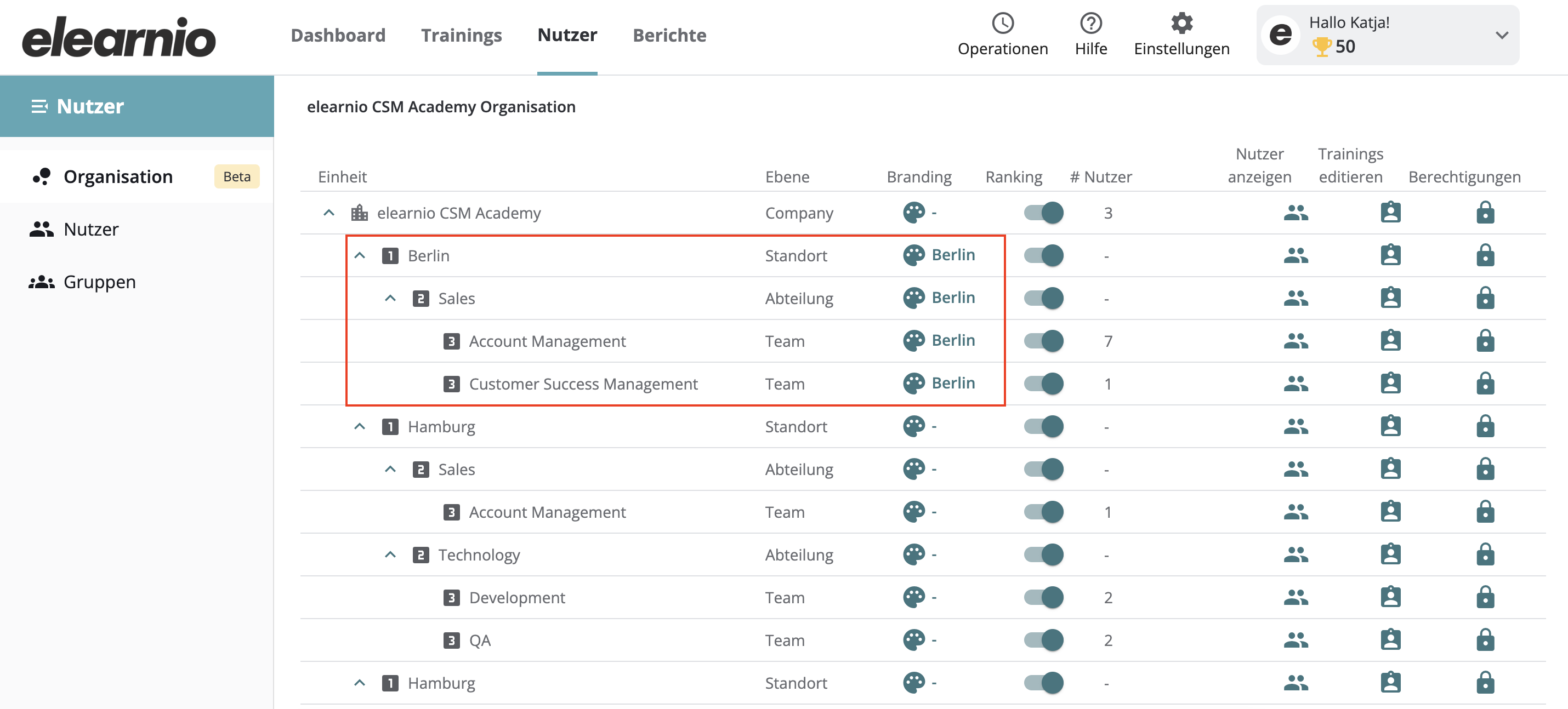Select the Customer Success Management unit
The image size is (1568, 709).
pyautogui.click(x=583, y=384)
